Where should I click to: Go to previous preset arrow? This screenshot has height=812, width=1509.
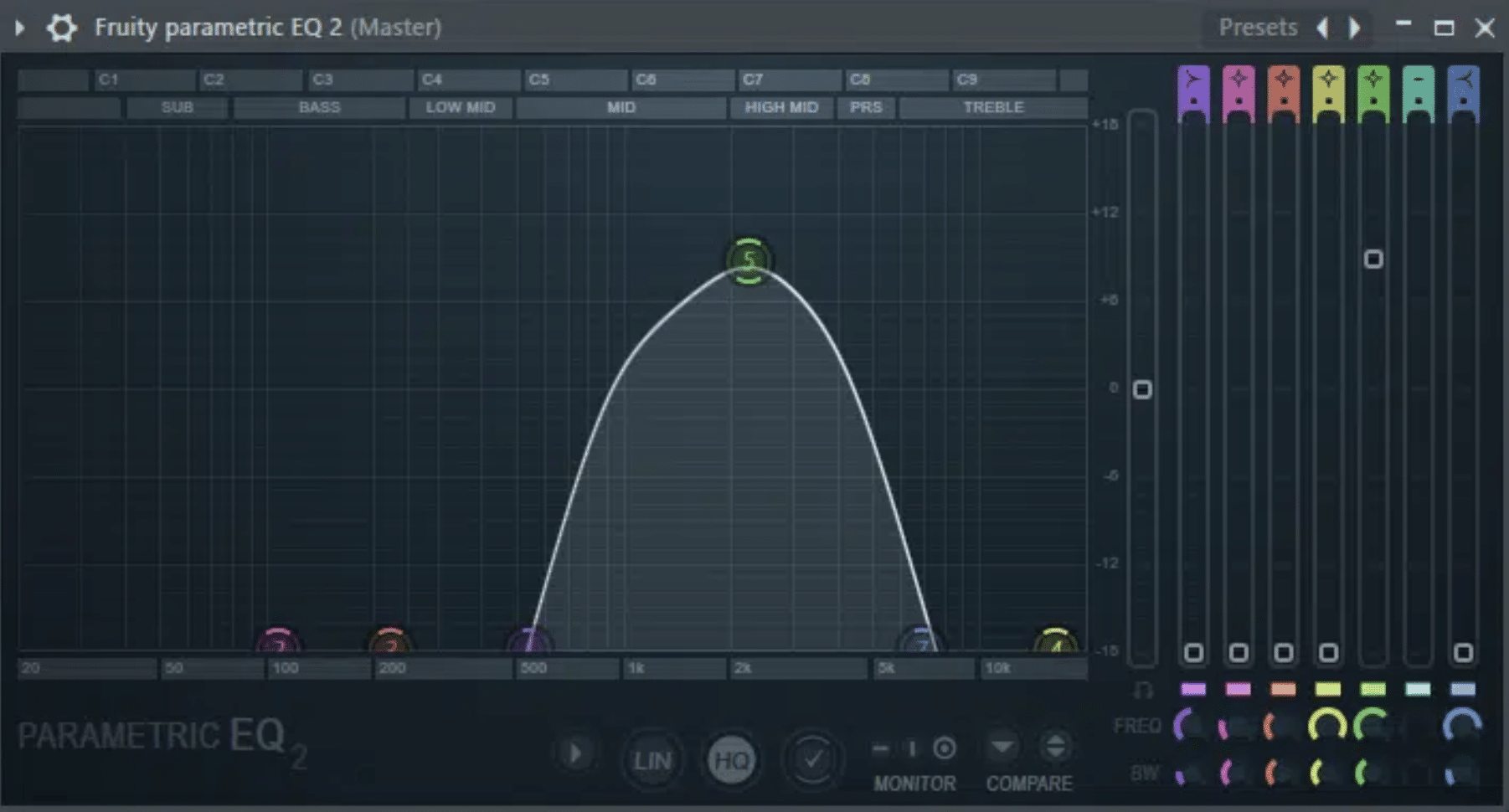point(1324,28)
